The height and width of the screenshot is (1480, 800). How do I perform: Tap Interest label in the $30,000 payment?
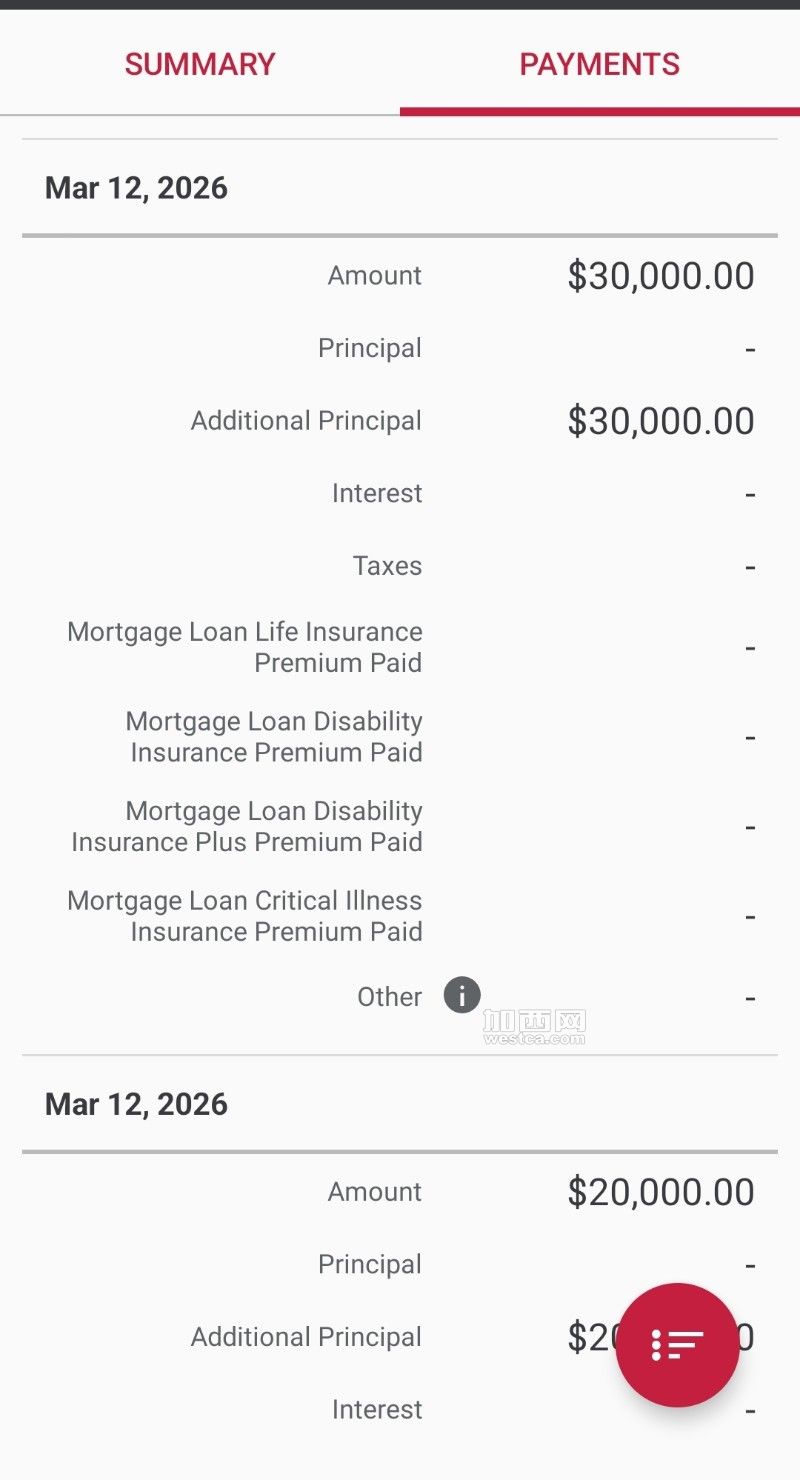[377, 493]
